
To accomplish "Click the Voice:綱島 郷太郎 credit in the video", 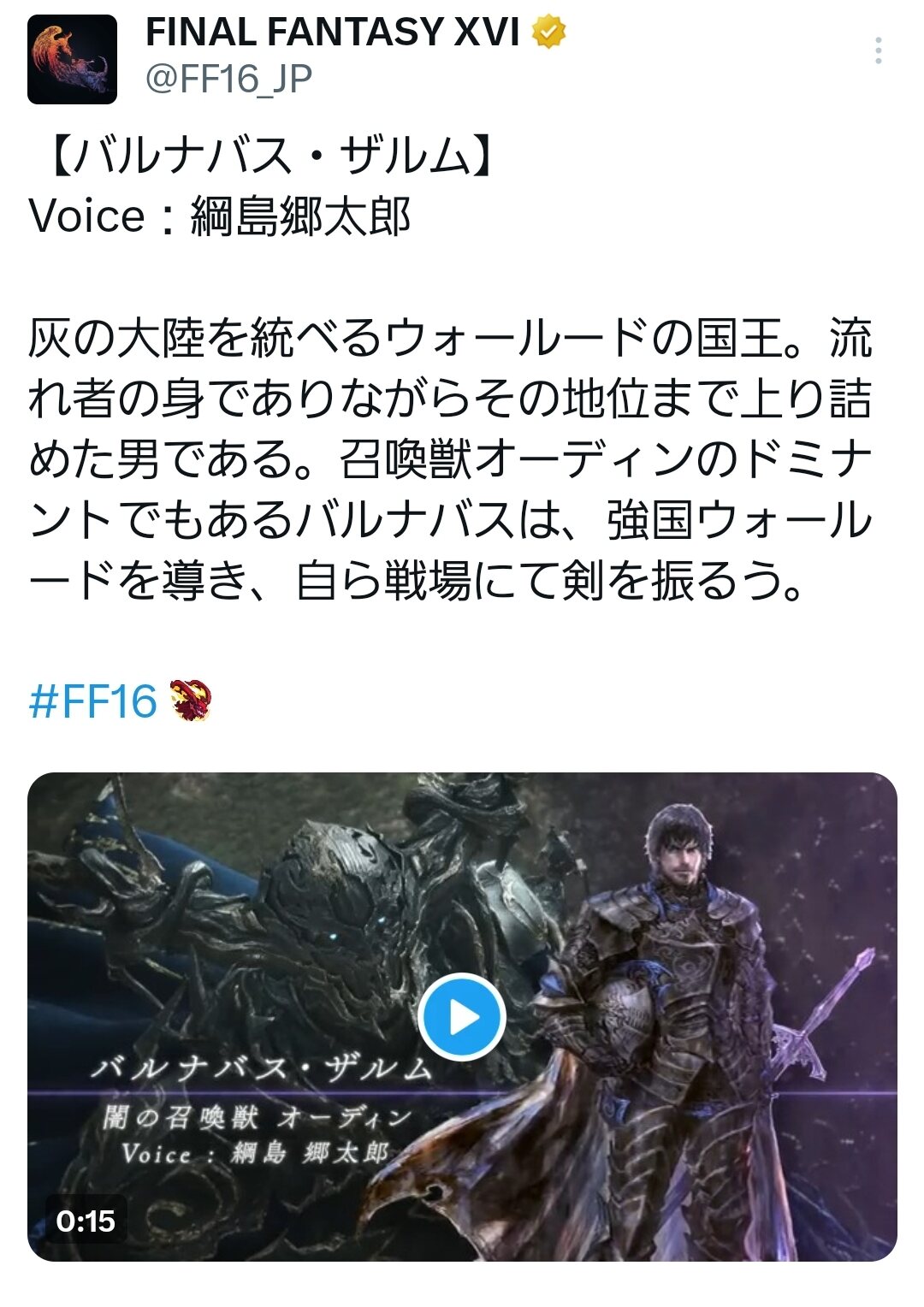I will click(x=255, y=1153).
